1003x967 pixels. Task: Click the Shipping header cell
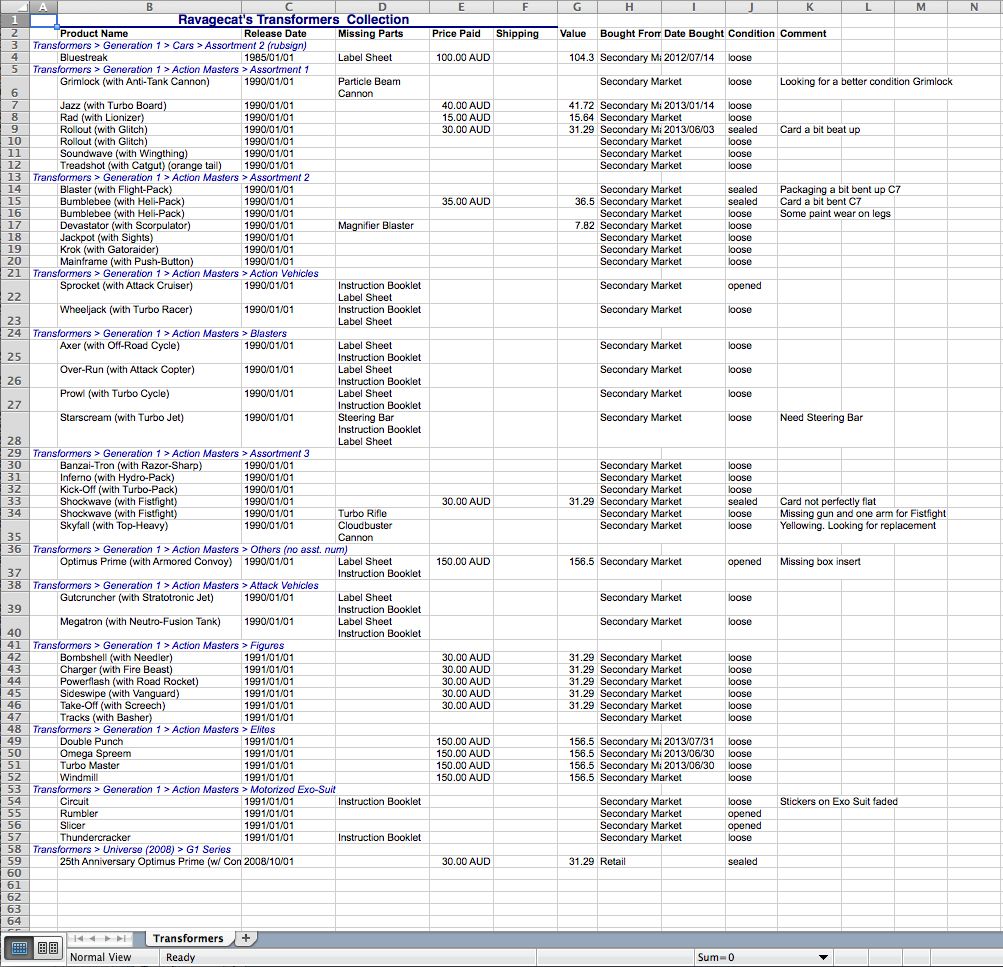pyautogui.click(x=525, y=33)
